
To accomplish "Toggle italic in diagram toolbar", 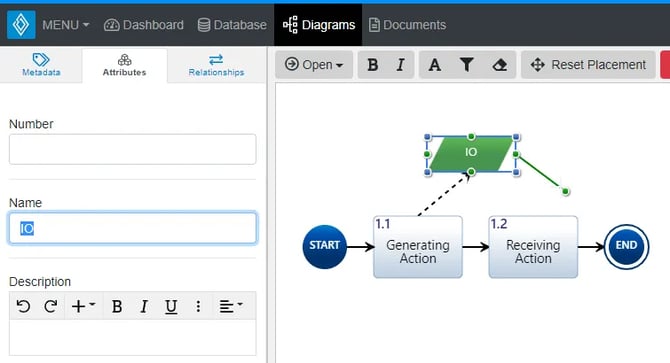I will [400, 65].
